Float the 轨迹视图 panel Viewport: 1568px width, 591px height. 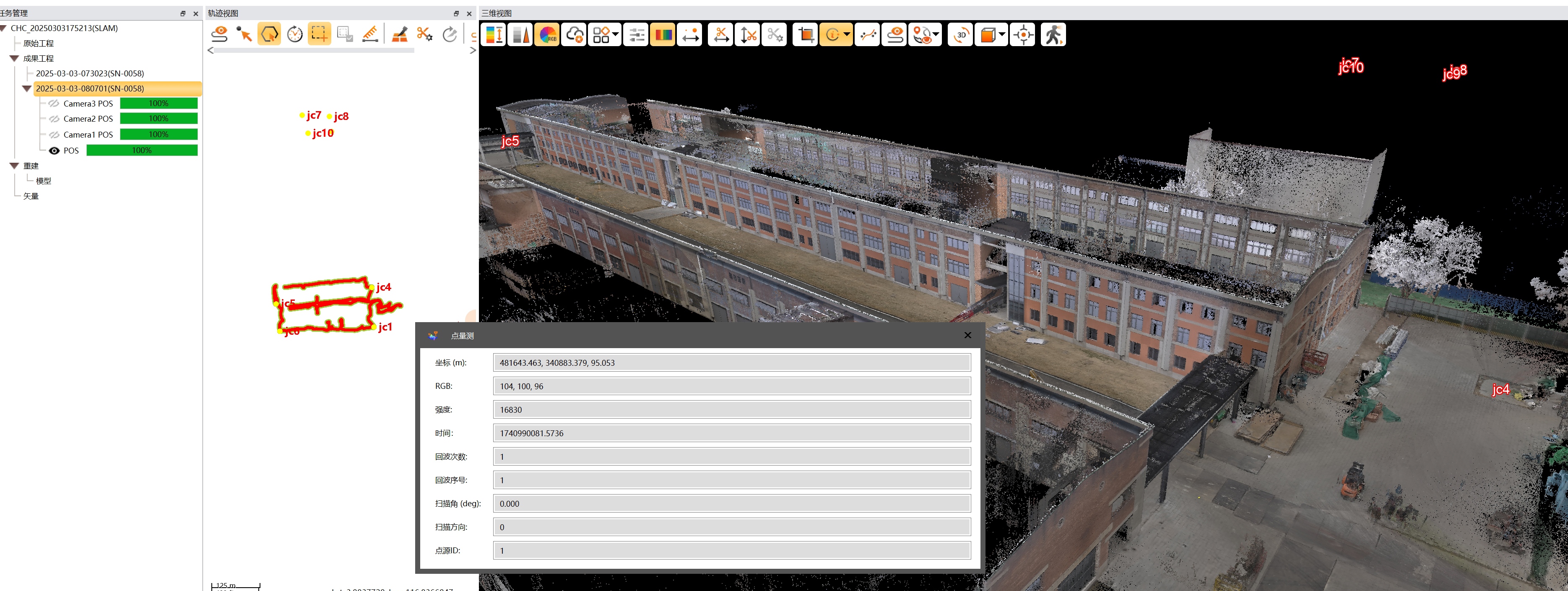[x=457, y=13]
